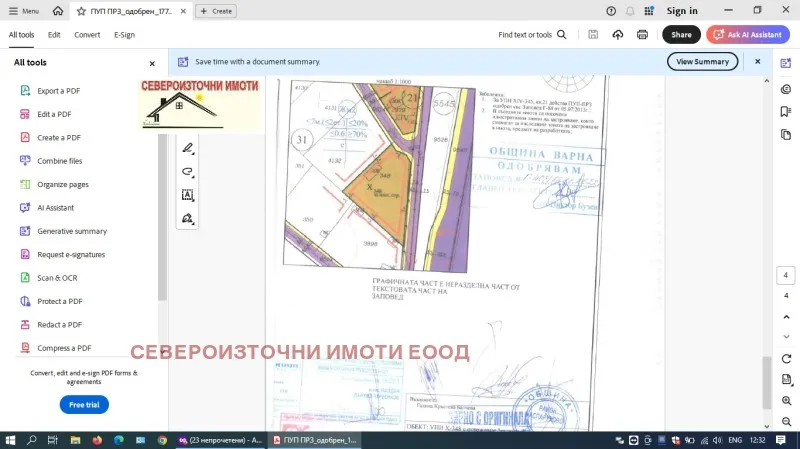Image resolution: width=800 pixels, height=449 pixels.
Task: Open the Acrobat home icon
Action: [x=58, y=11]
